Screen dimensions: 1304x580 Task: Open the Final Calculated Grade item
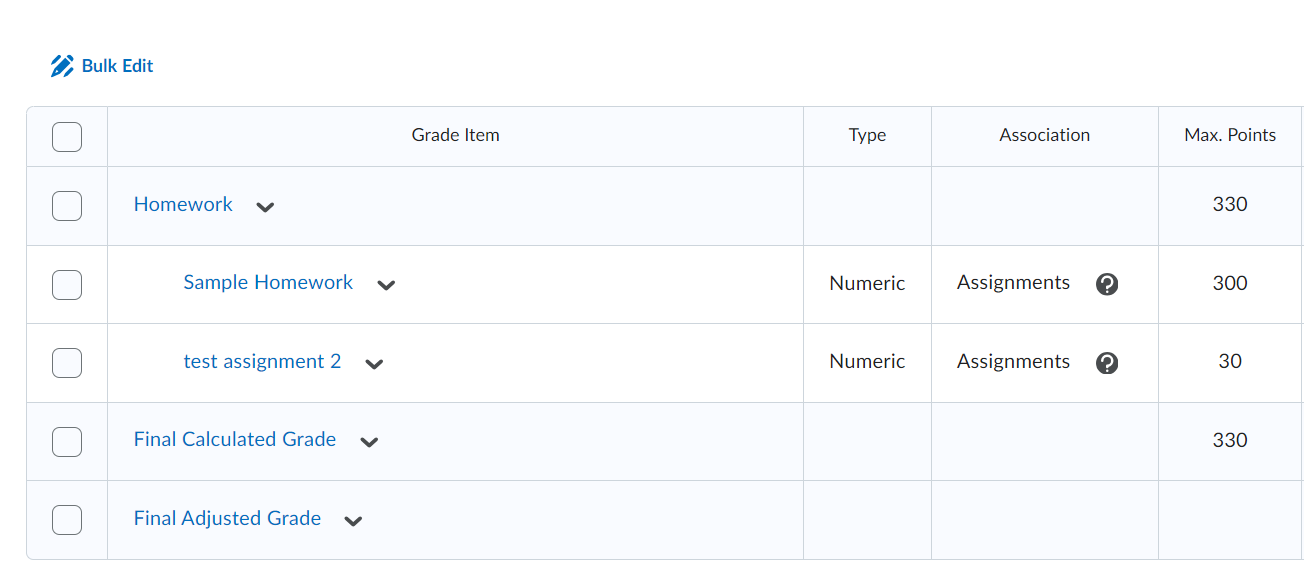pyautogui.click(x=234, y=439)
